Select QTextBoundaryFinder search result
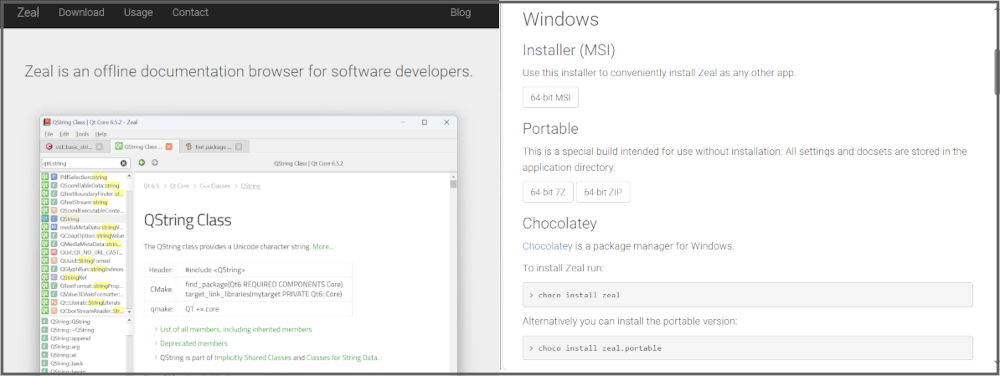 click(x=84, y=194)
